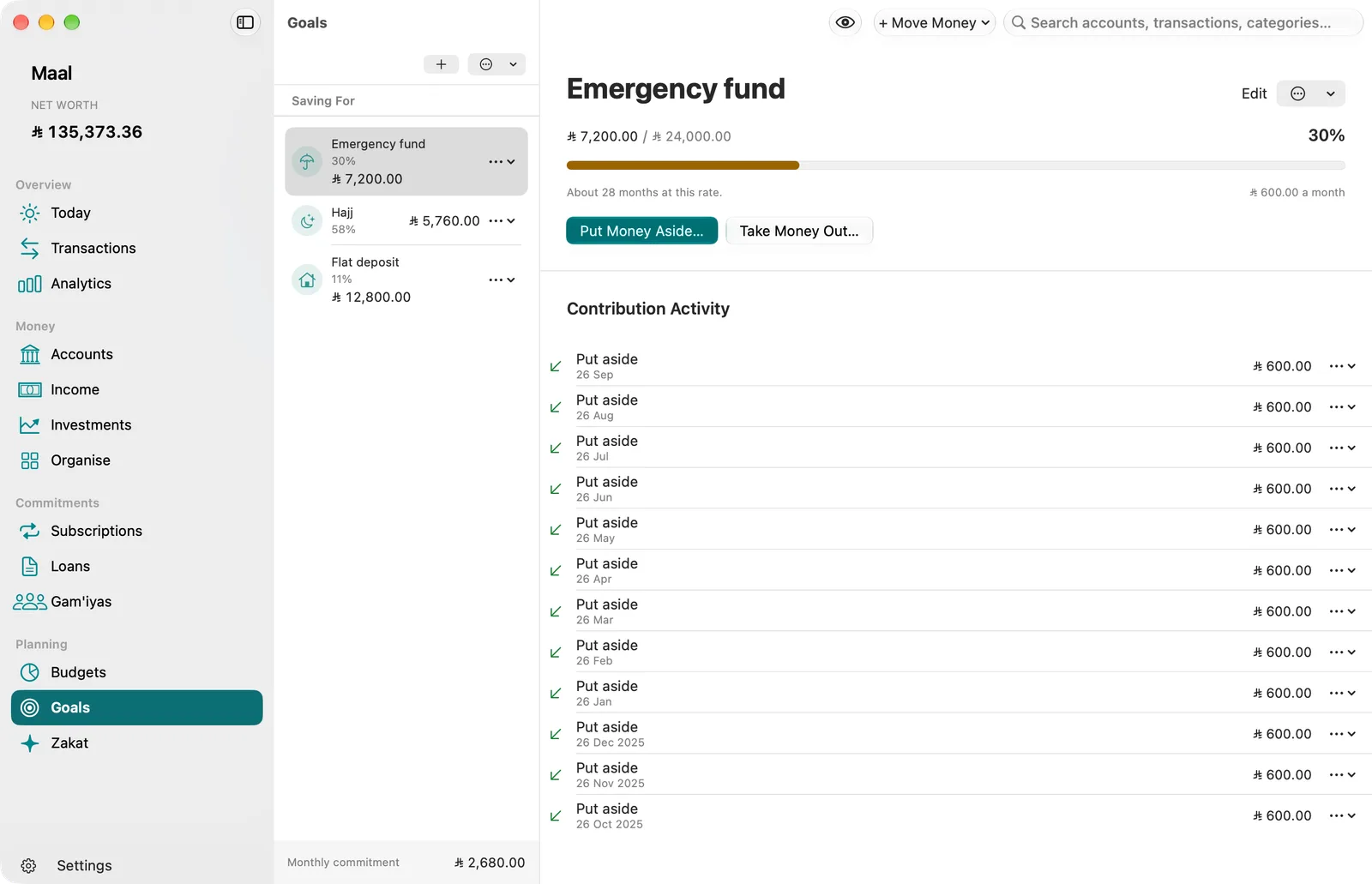Click the Zakat sparkle icon
Screen dimensions: 1372x884
(30, 743)
